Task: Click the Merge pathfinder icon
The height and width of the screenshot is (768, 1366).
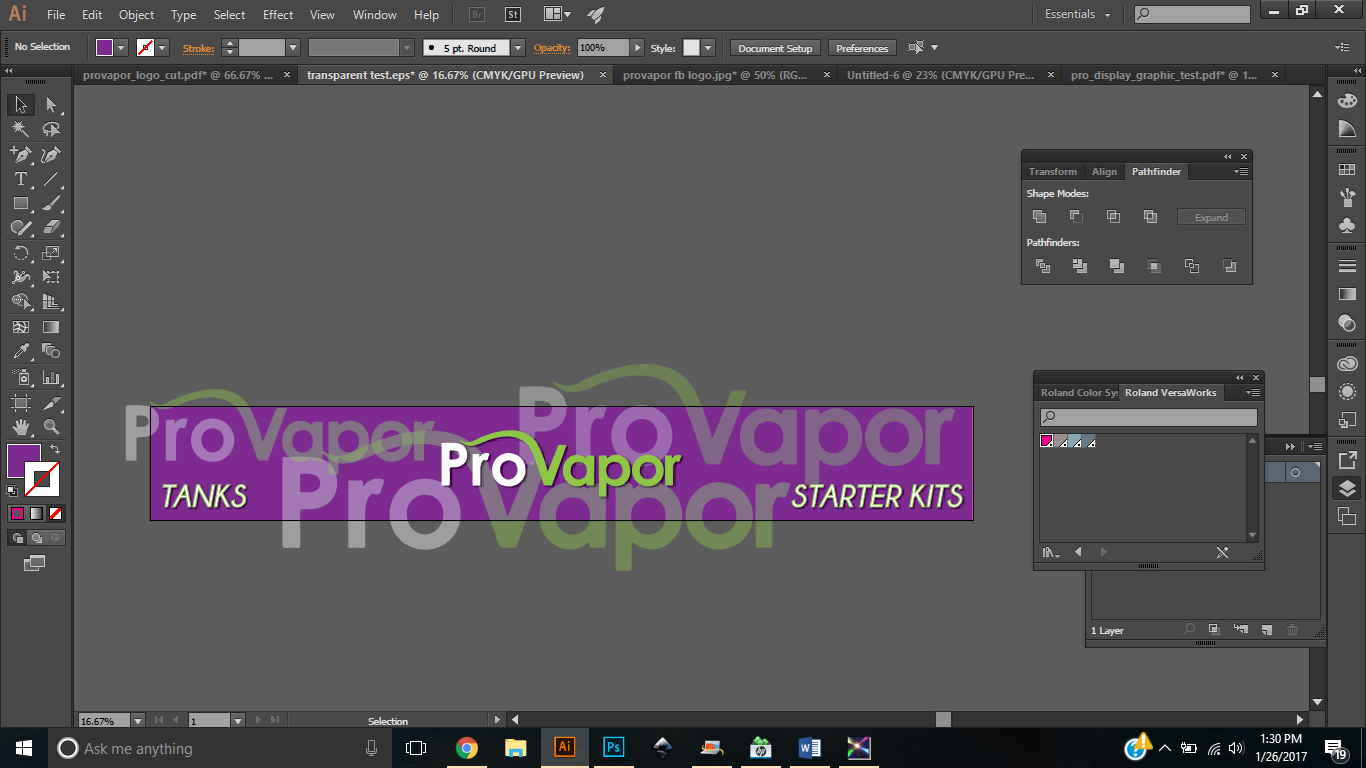Action: point(1117,266)
